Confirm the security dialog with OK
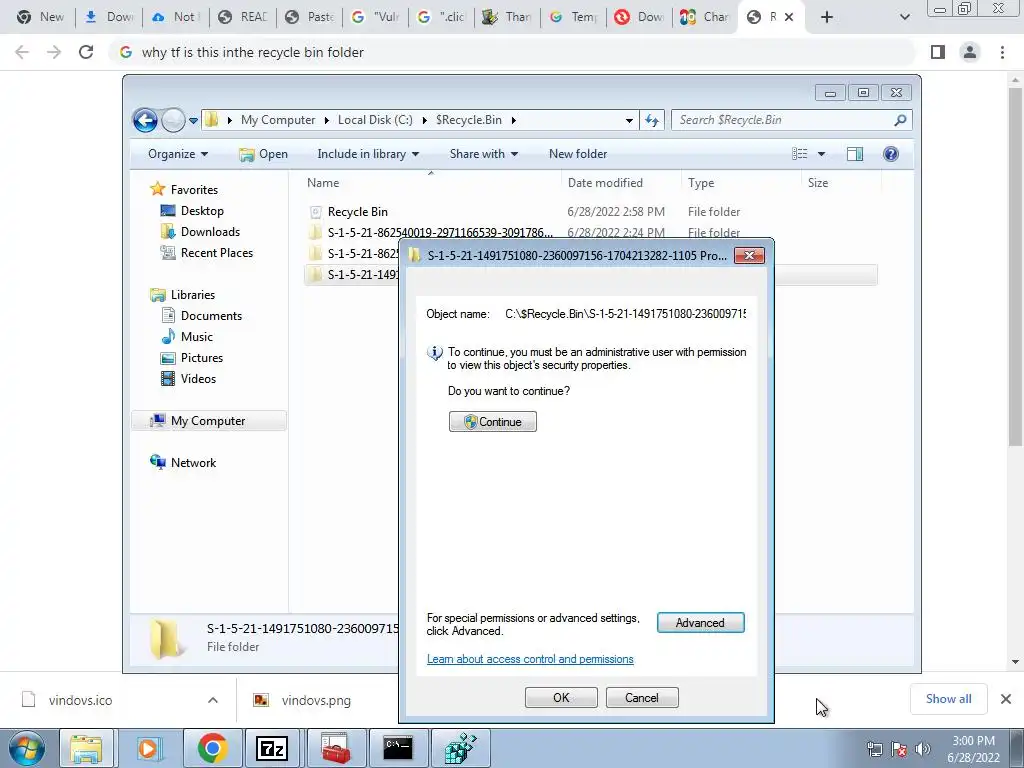The image size is (1024, 768). click(x=561, y=697)
